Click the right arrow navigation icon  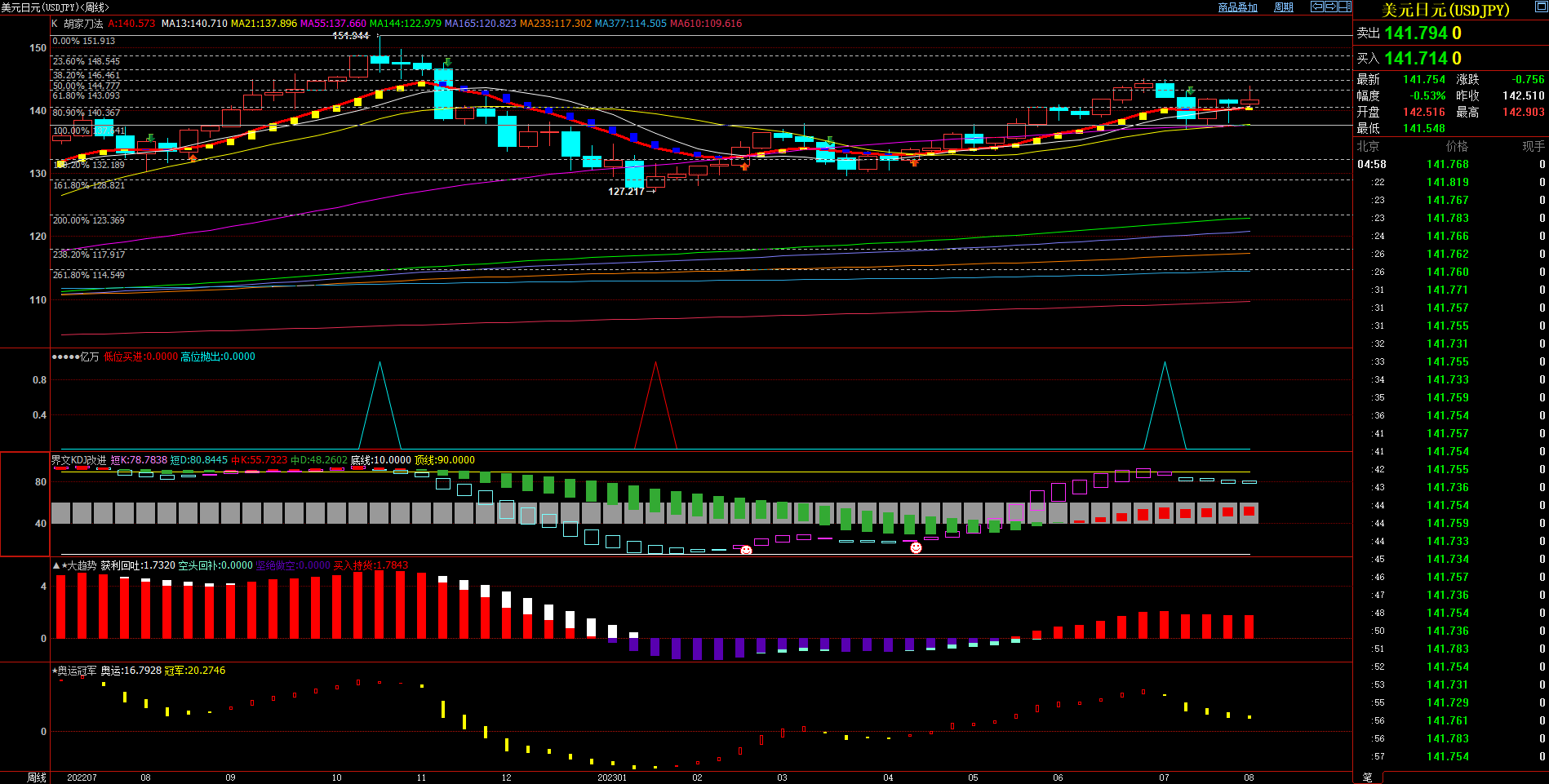[x=1330, y=7]
